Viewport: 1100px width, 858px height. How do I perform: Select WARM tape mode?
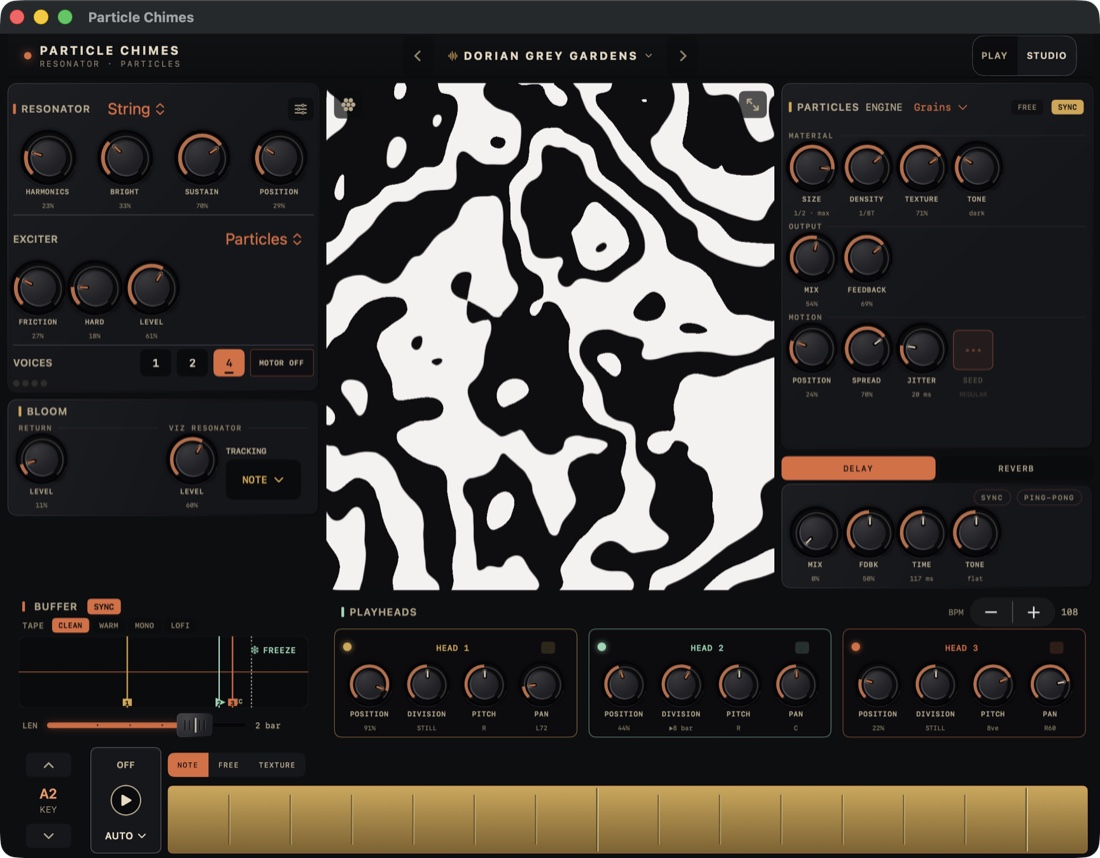click(108, 625)
